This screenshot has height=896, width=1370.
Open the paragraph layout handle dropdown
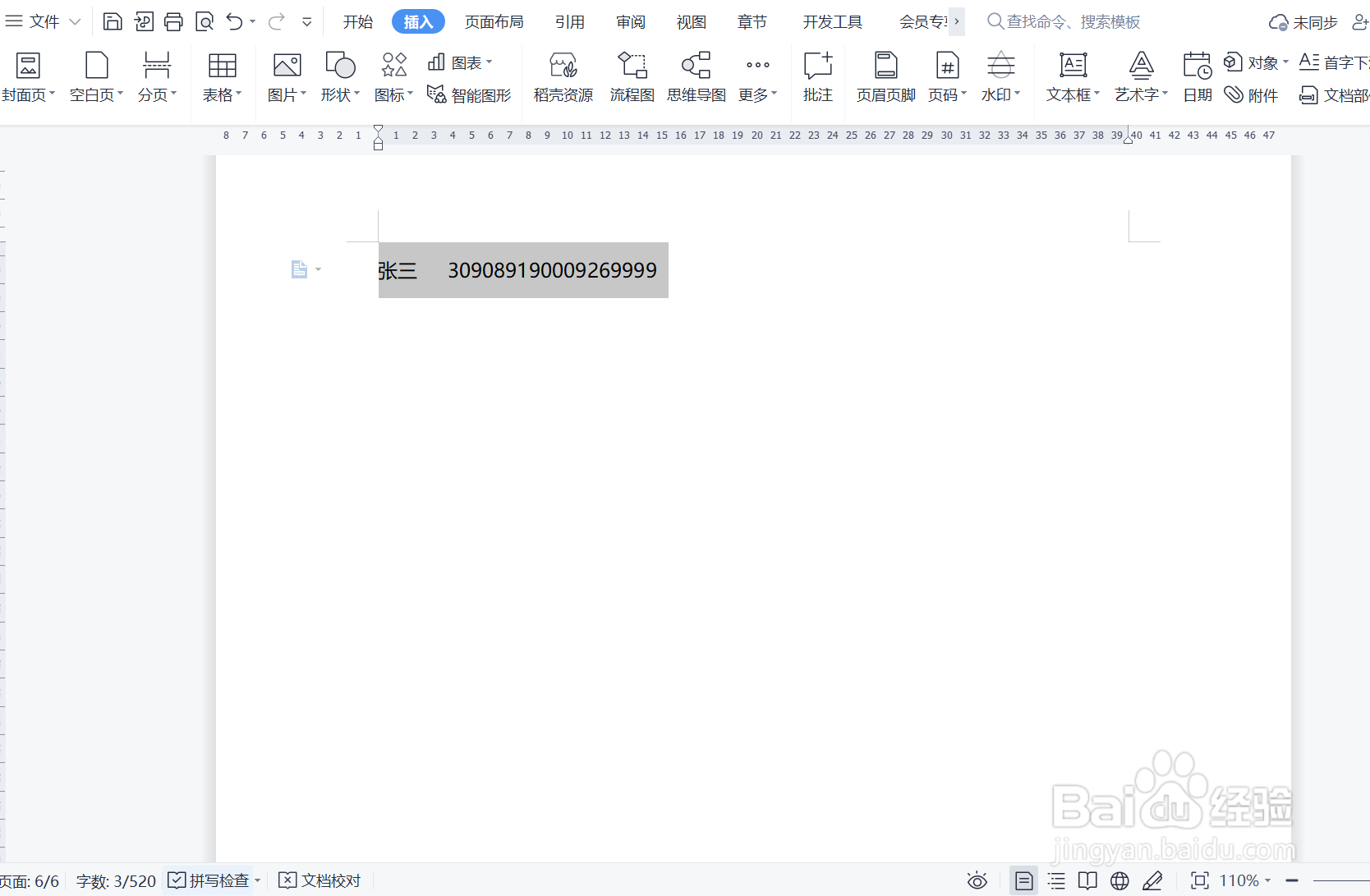318,269
